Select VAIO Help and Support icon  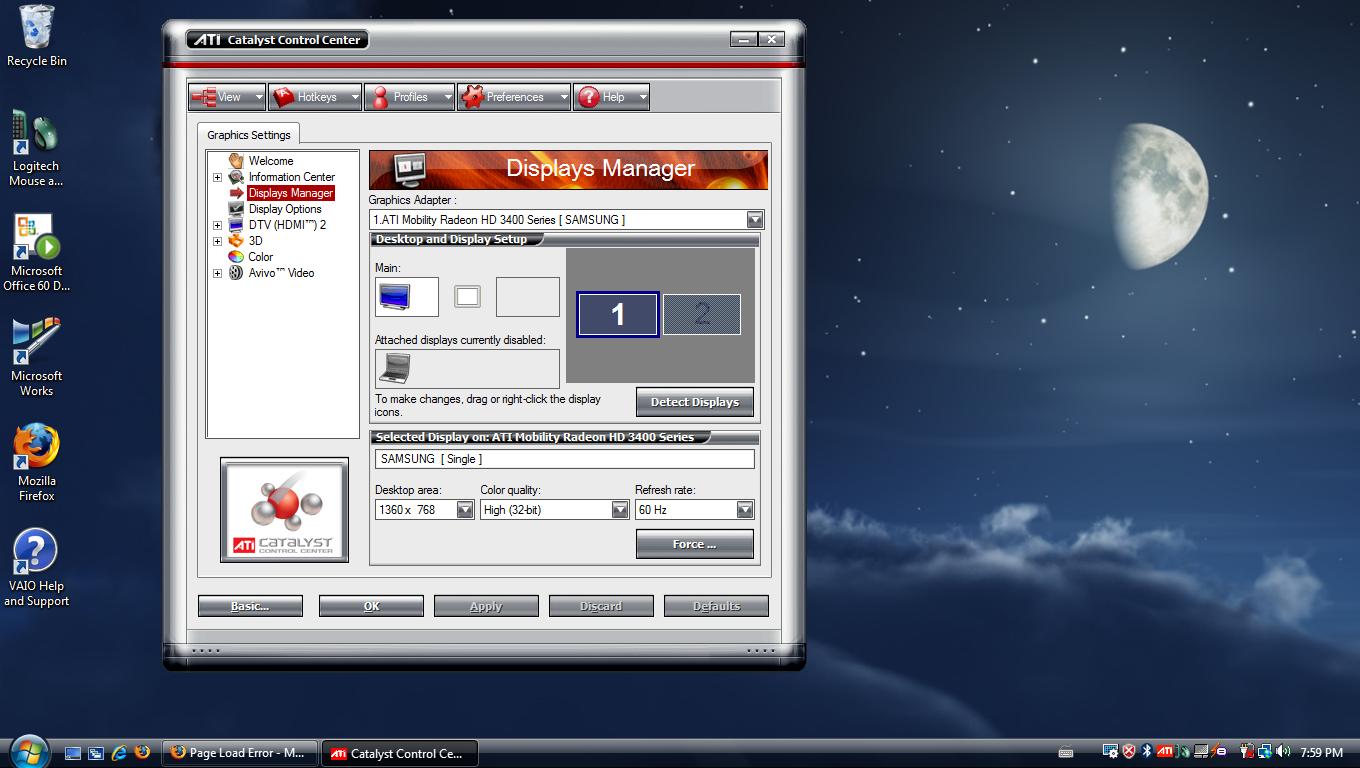pyautogui.click(x=36, y=568)
